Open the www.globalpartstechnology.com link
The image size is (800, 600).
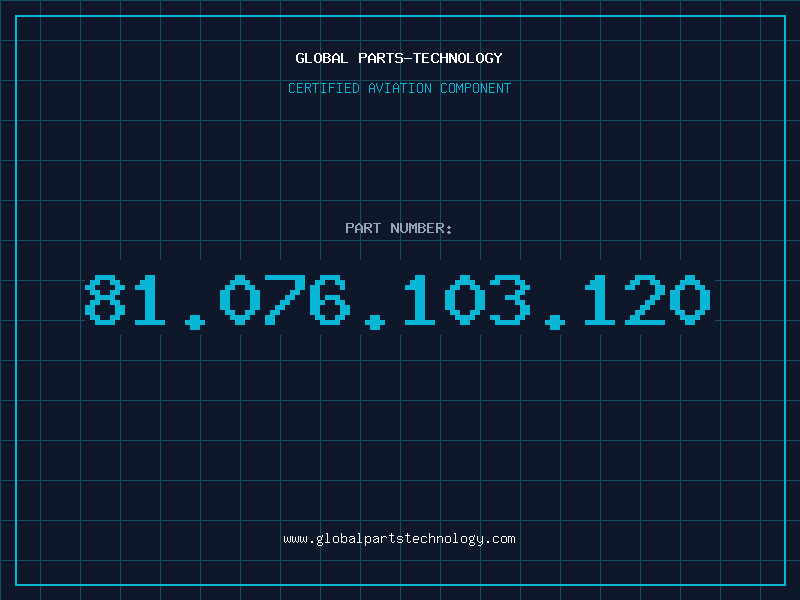pyautogui.click(x=399, y=539)
